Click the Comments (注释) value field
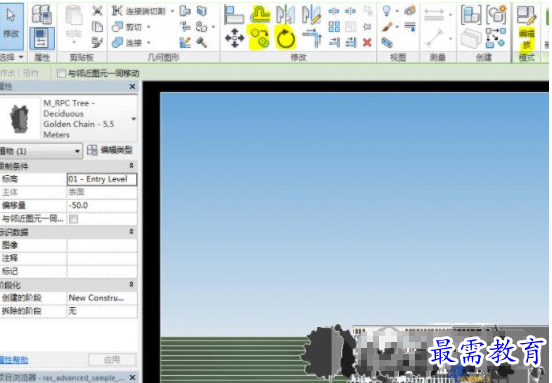Viewport: 552px width, 383px height. [102, 258]
